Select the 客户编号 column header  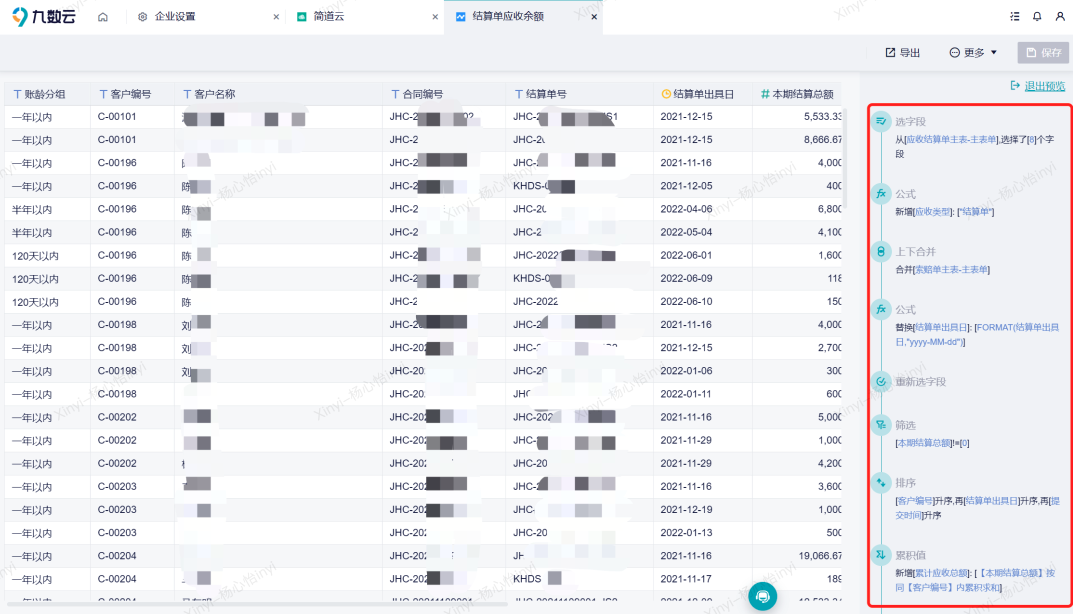[131, 94]
